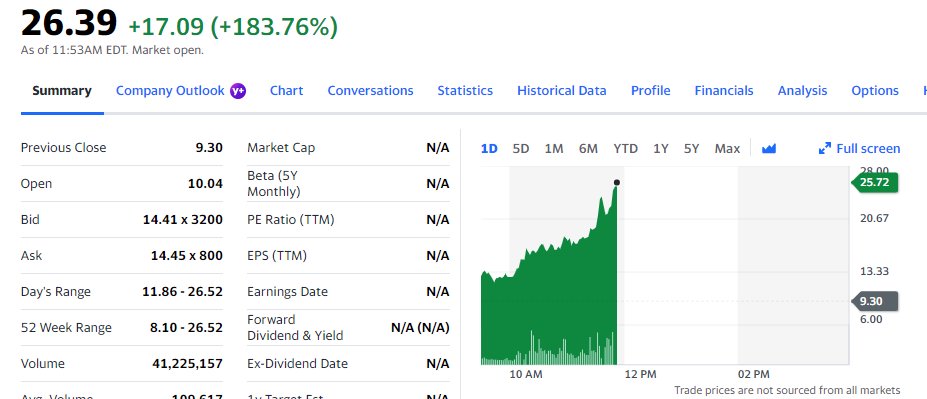This screenshot has height=399, width=927.
Task: Click the Options tab
Action: (x=875, y=91)
